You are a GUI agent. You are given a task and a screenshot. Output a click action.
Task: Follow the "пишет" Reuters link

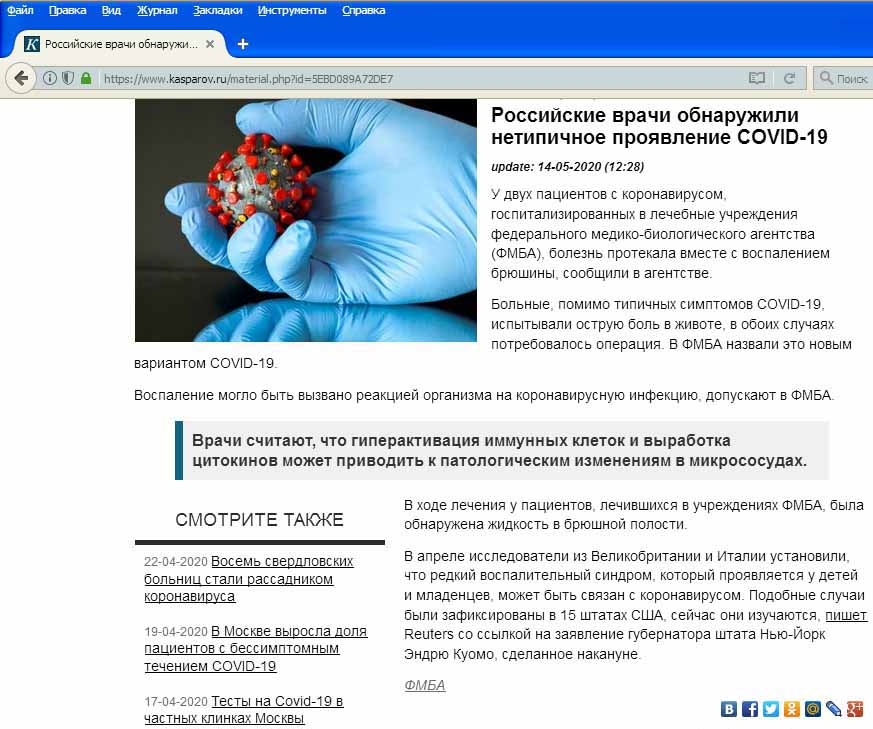[x=846, y=615]
